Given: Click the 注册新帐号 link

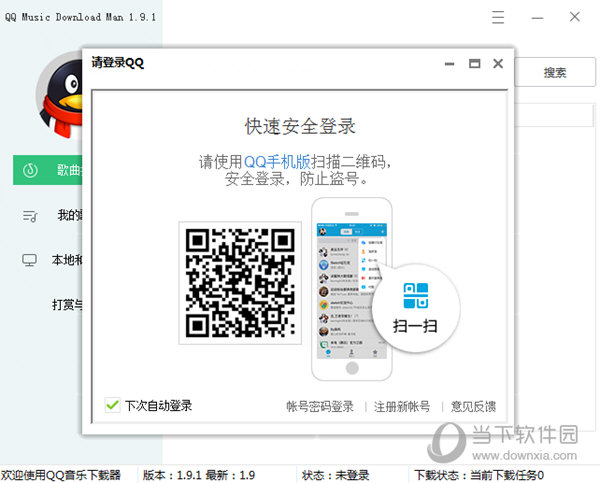Looking at the screenshot, I should pyautogui.click(x=402, y=406).
